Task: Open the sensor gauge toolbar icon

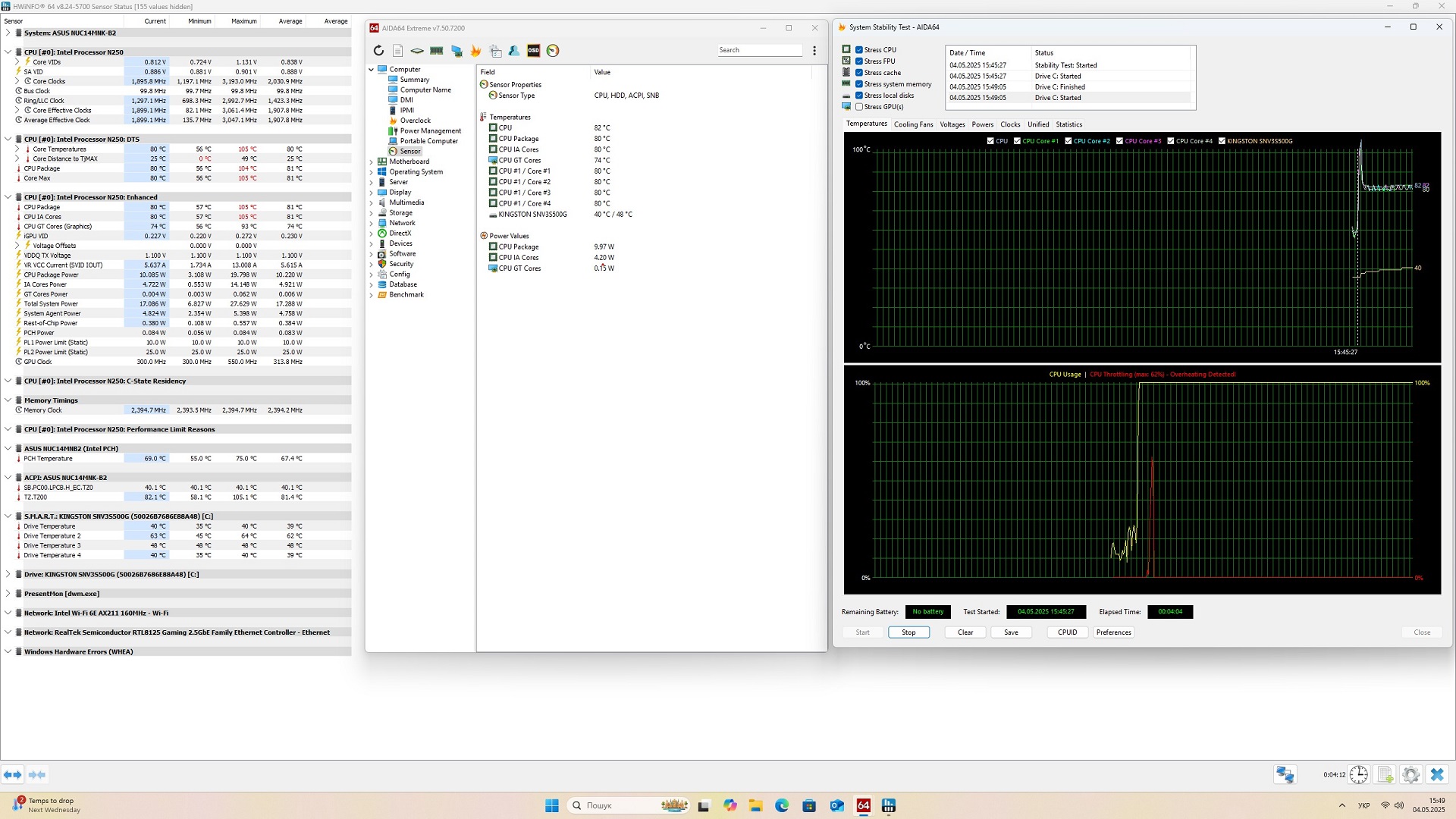Action: coord(553,51)
